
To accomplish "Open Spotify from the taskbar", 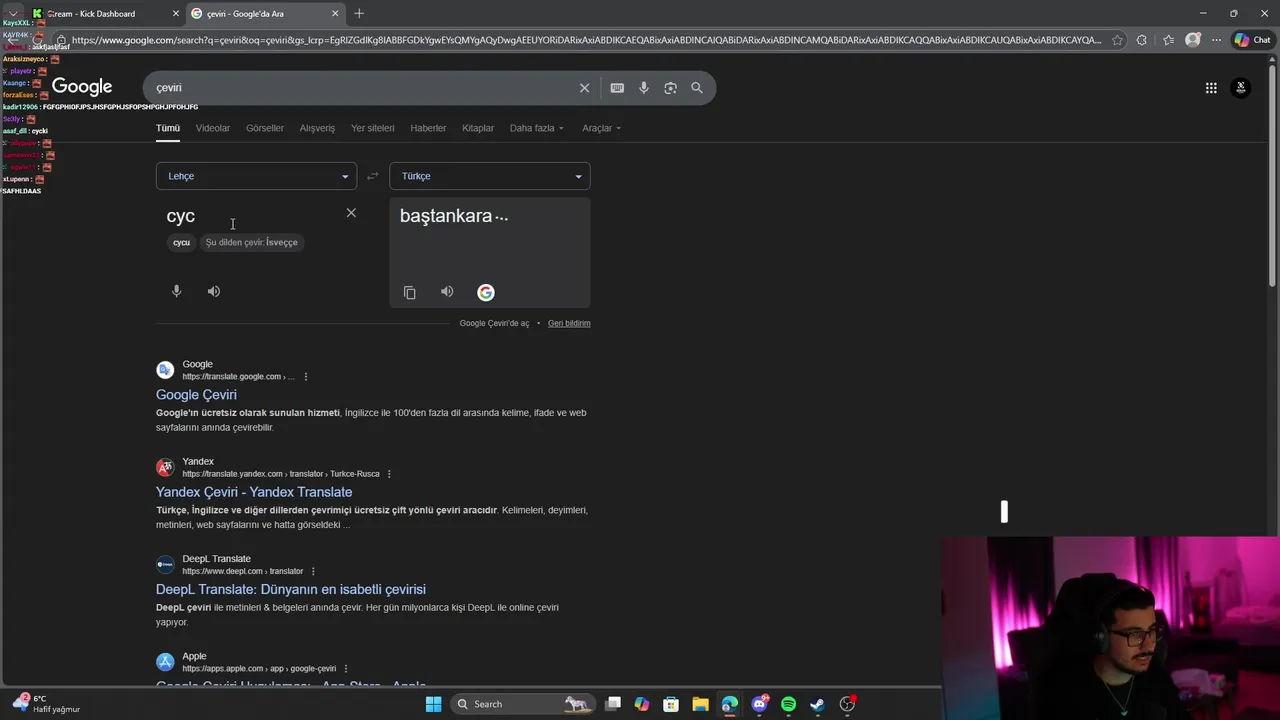I will coord(789,704).
